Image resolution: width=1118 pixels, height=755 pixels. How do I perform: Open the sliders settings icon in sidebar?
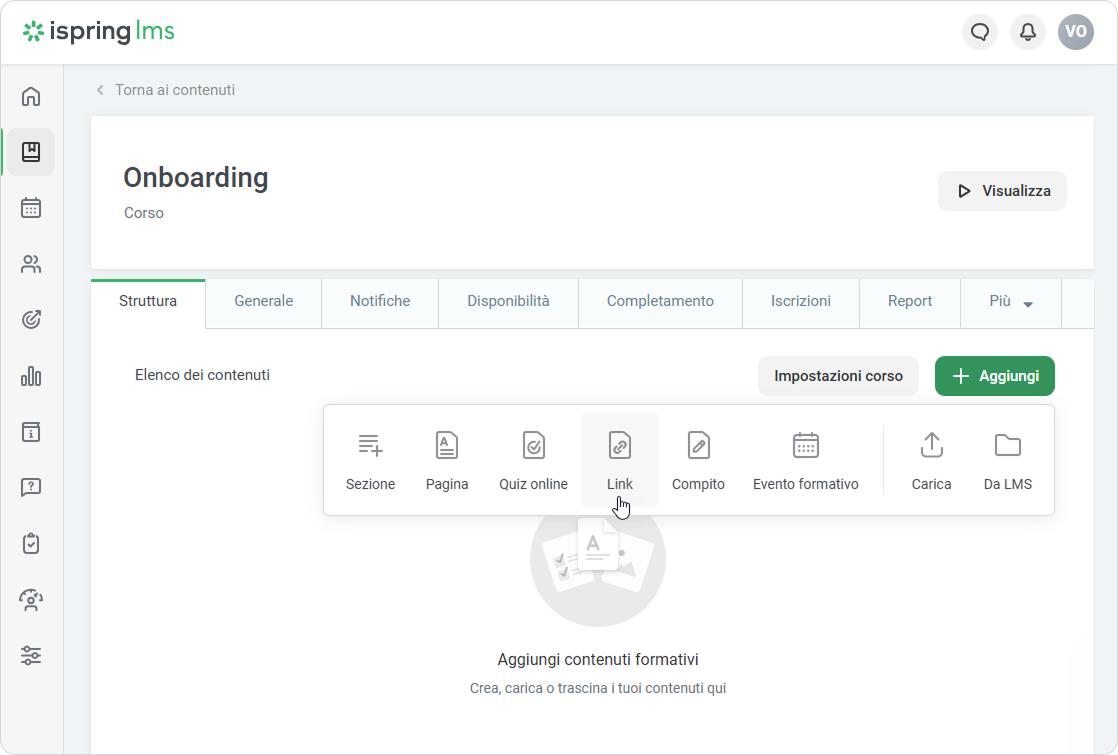[31, 656]
